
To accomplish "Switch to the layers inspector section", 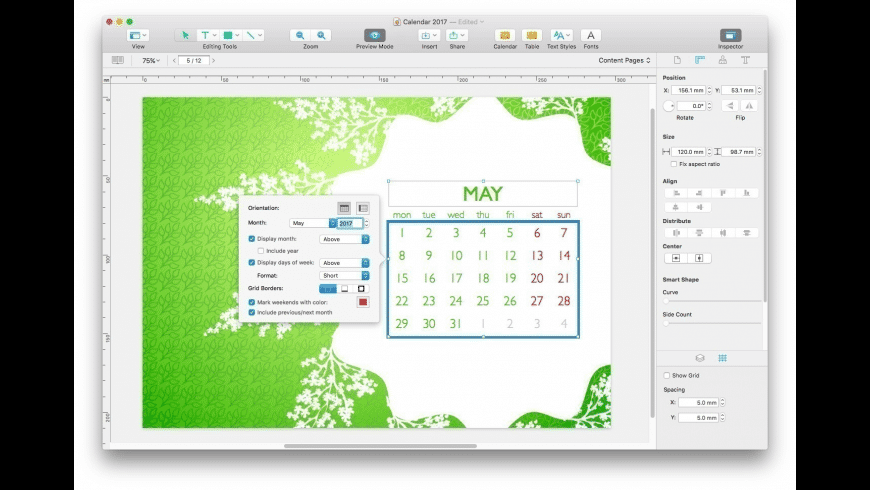I will 700,358.
